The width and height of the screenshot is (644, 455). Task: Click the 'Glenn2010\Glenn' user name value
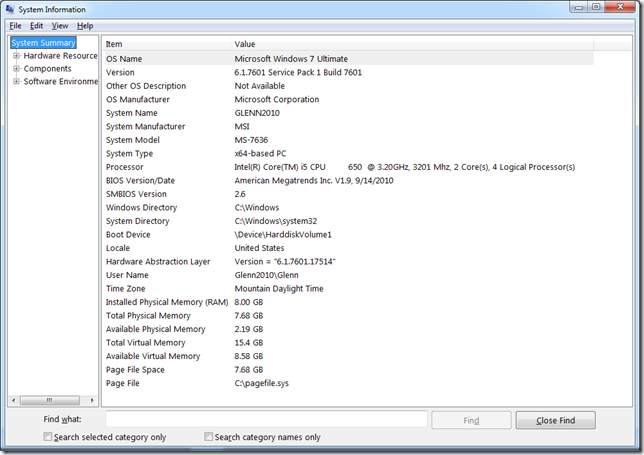[266, 275]
